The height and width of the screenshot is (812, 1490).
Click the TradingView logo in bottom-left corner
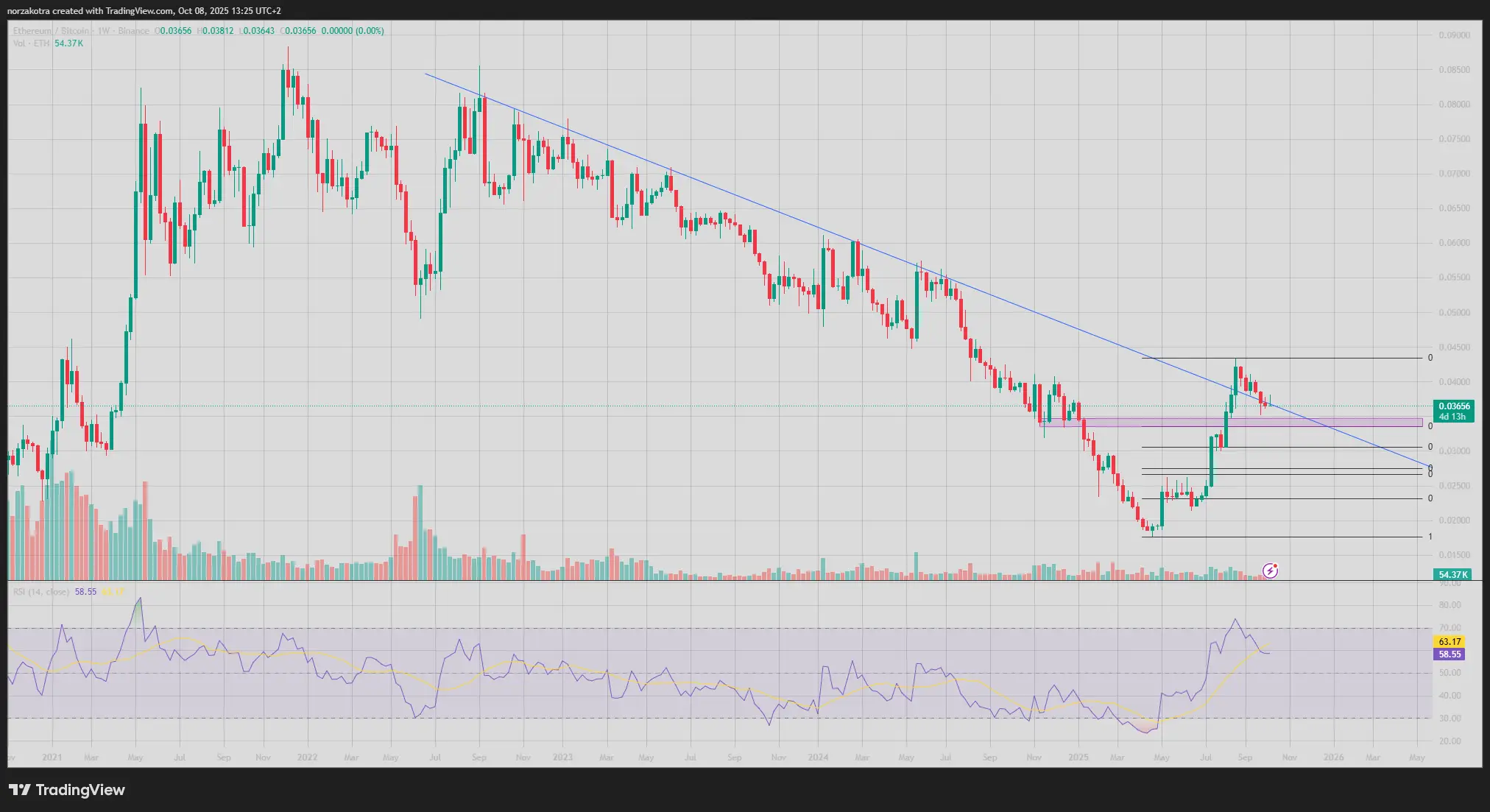66,789
